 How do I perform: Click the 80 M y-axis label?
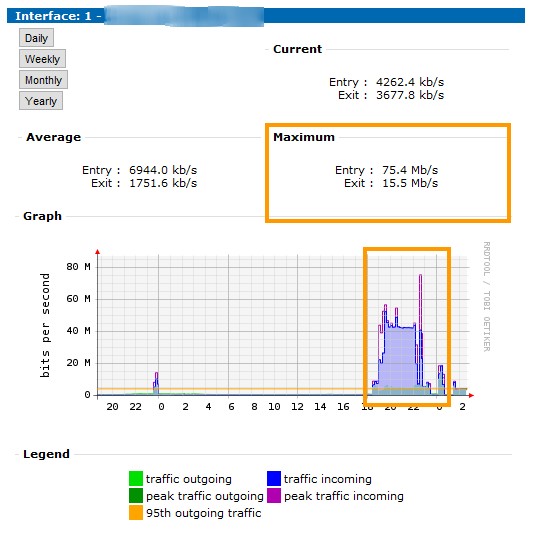click(79, 267)
